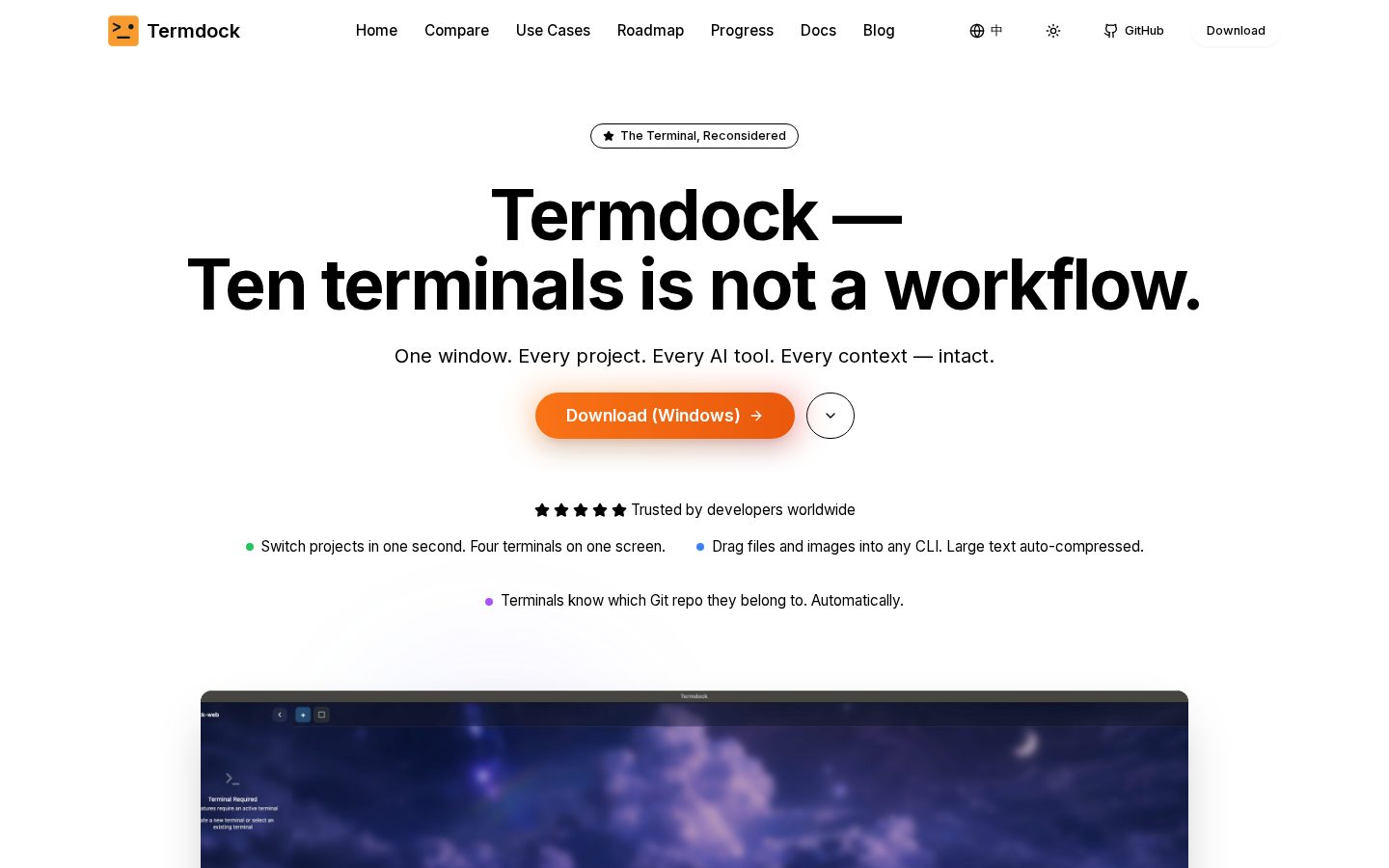
Task: Click The Terminal, Reconsidered badge
Action: pyautogui.click(x=694, y=136)
